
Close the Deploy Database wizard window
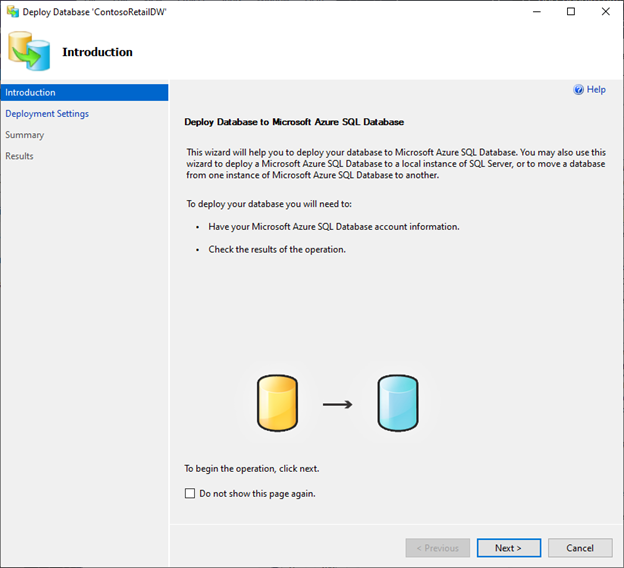tap(605, 12)
